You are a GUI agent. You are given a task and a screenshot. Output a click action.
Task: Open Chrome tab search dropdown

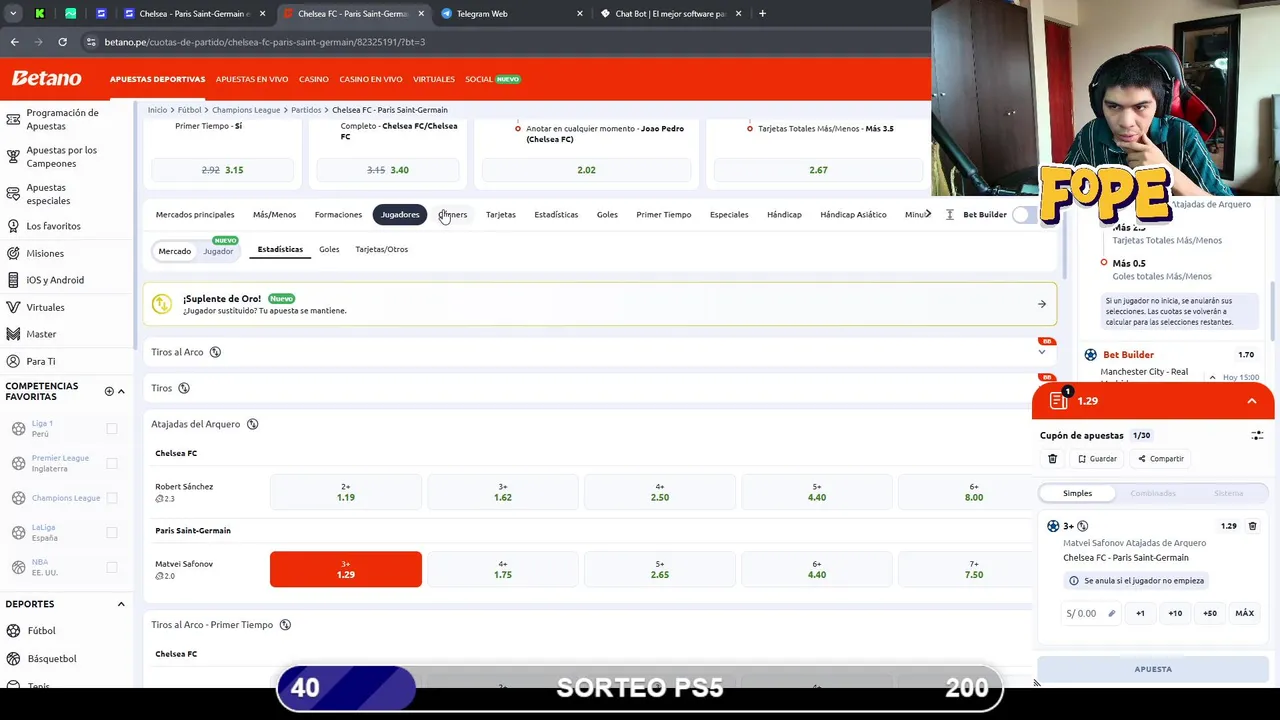[x=13, y=13]
